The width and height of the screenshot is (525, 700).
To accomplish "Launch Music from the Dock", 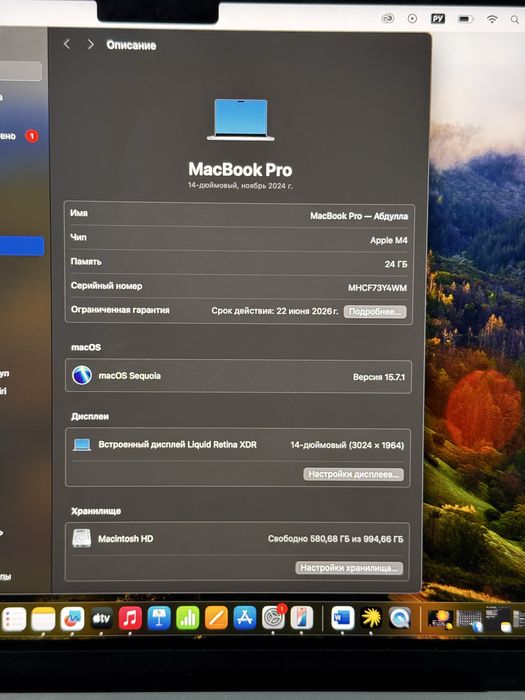I will click(x=130, y=618).
